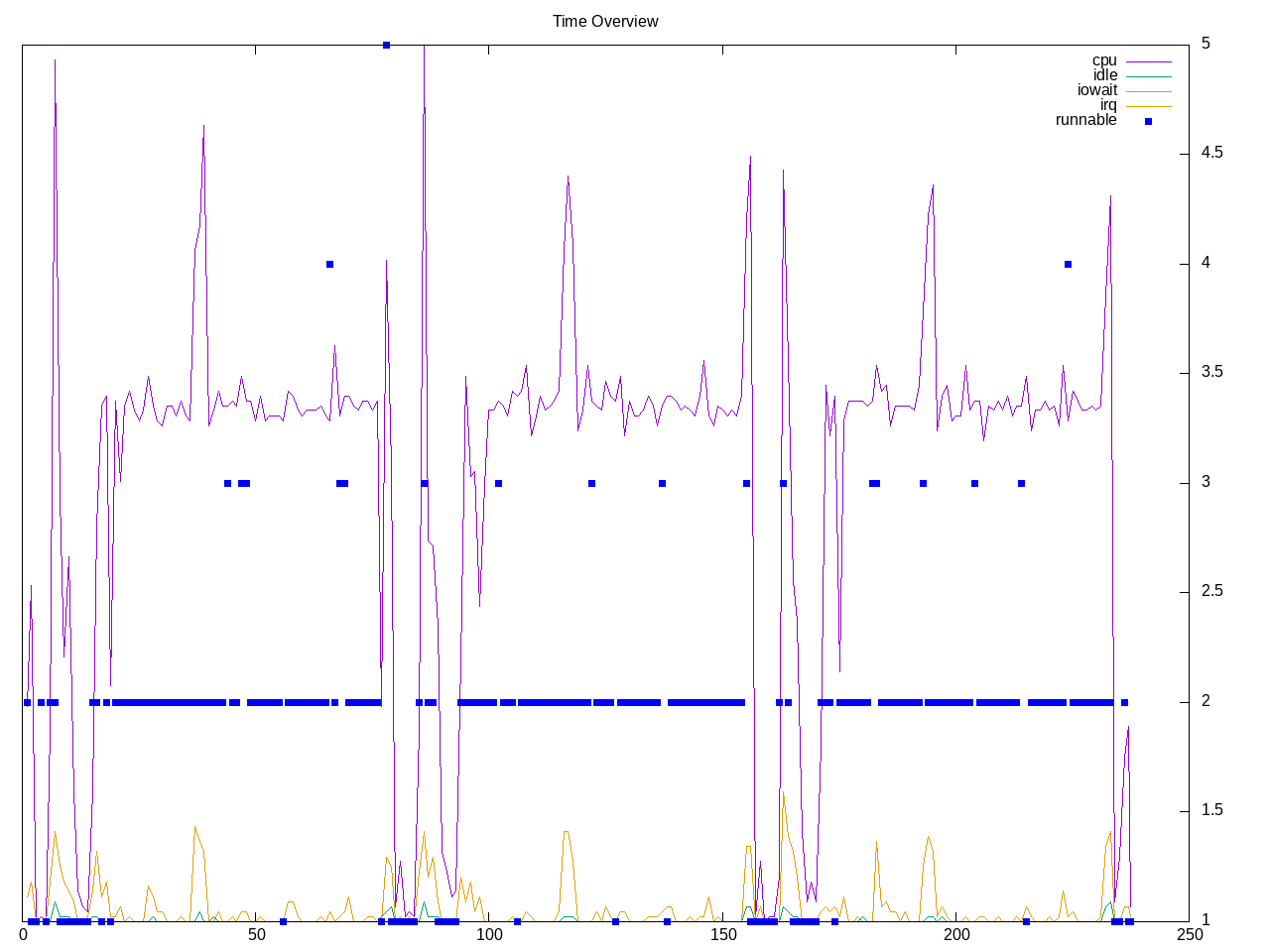1270x952 pixels.
Task: Click the x-axis tick label 250
Action: 1189,935
